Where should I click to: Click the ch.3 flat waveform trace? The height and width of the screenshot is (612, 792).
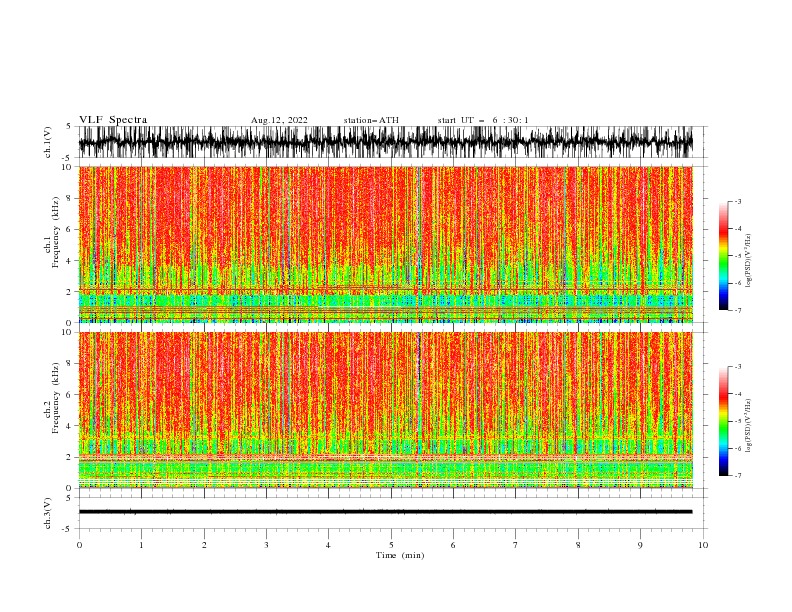[x=385, y=512]
